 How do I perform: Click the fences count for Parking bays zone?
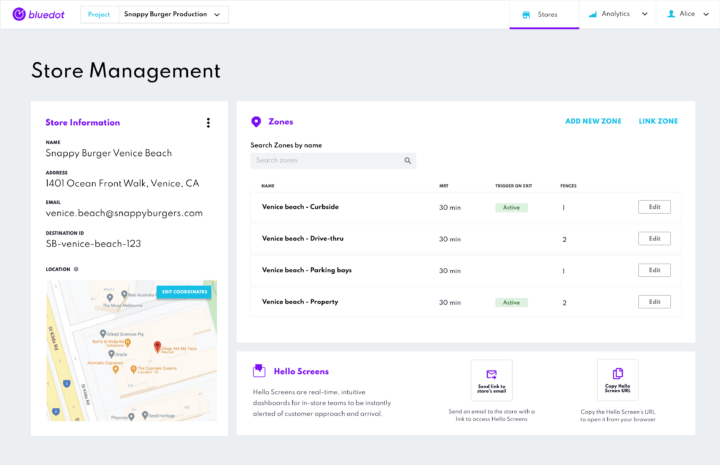[563, 271]
